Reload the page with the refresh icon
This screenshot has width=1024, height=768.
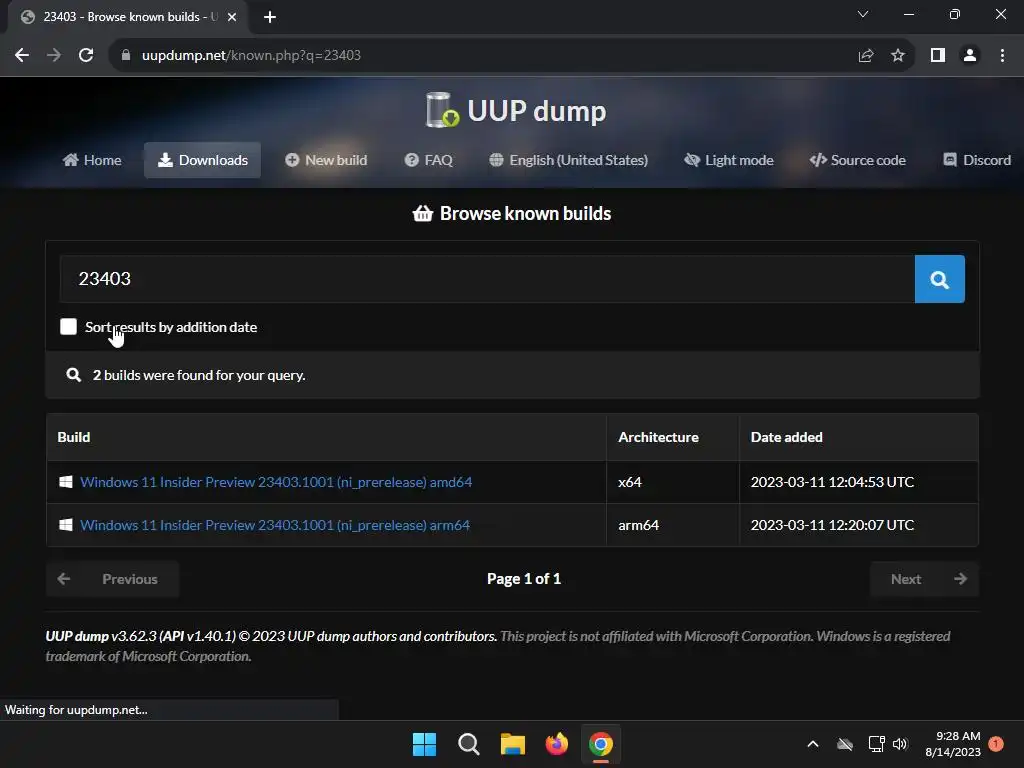86,55
